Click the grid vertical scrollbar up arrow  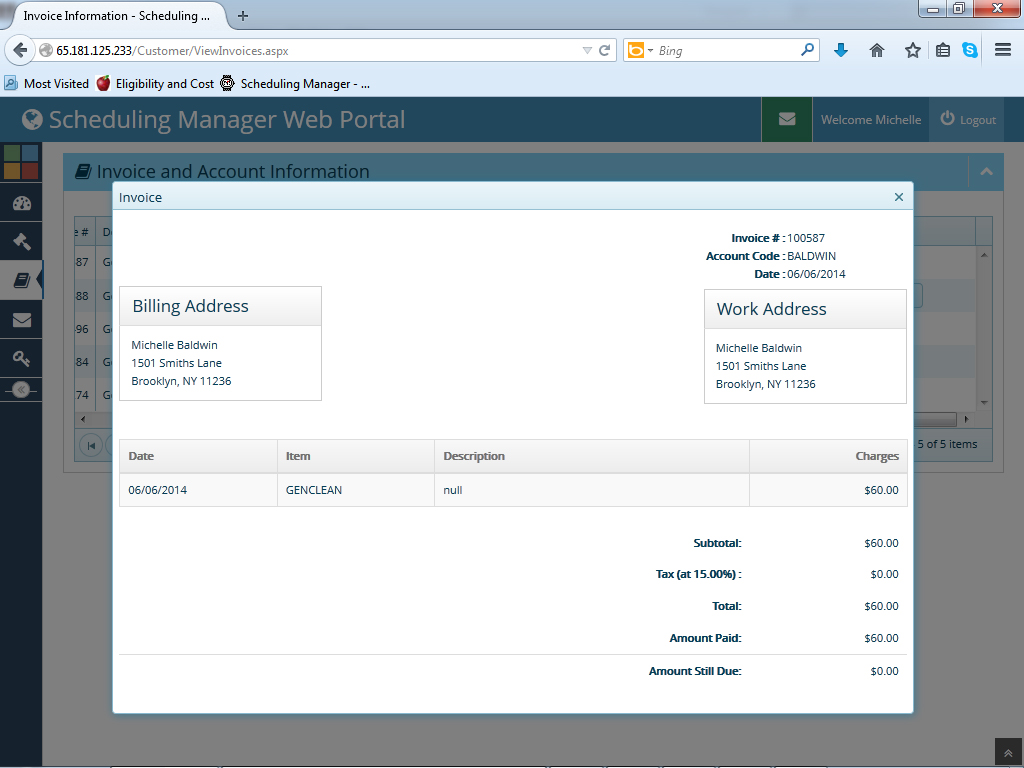tap(984, 255)
